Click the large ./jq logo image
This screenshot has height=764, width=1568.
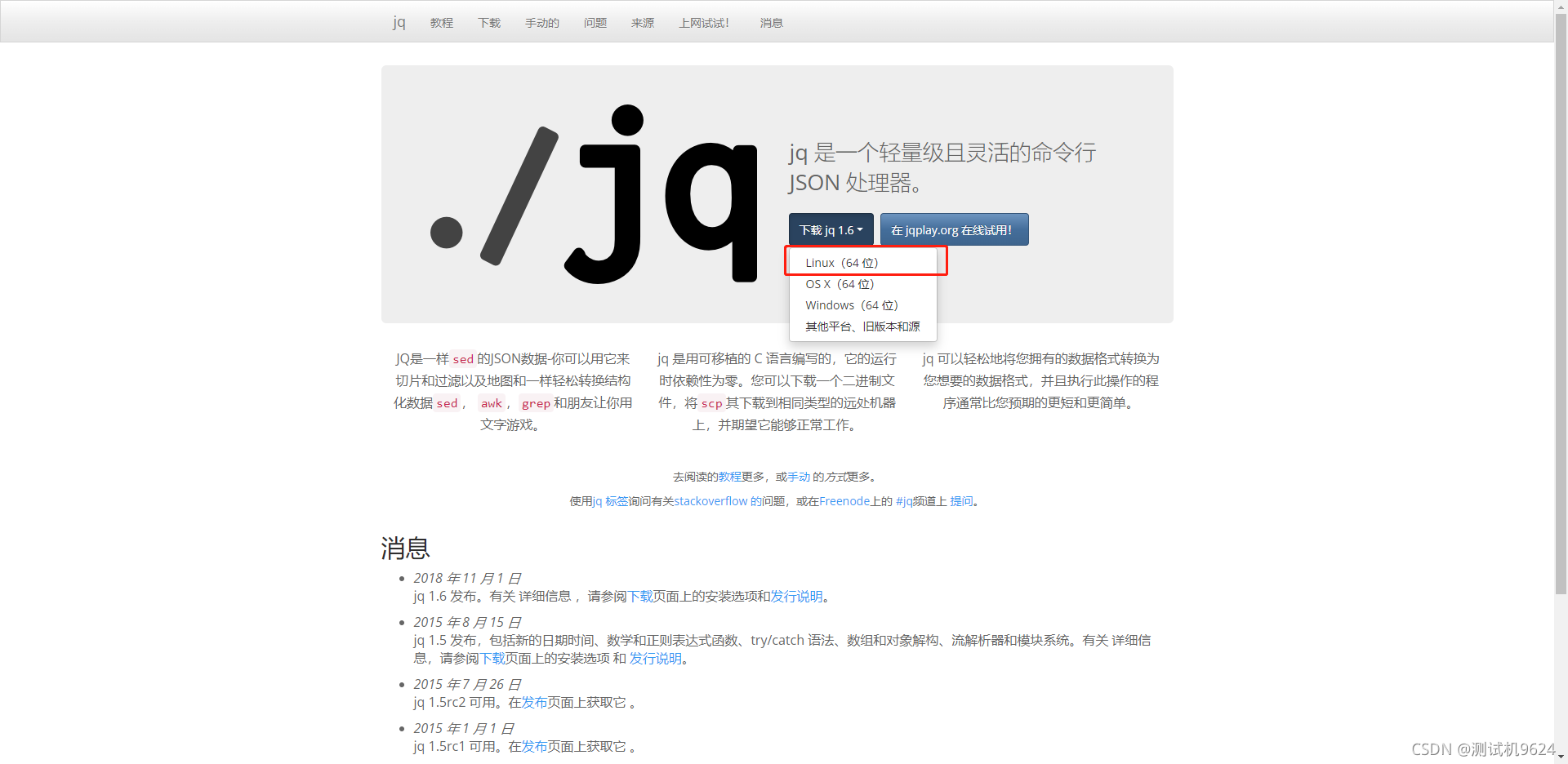pyautogui.click(x=595, y=194)
